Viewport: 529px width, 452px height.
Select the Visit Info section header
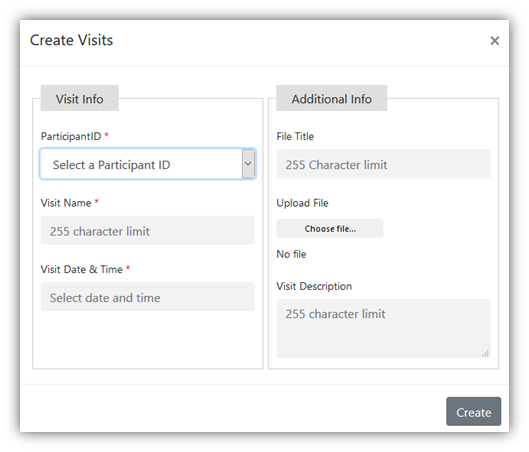[80, 98]
